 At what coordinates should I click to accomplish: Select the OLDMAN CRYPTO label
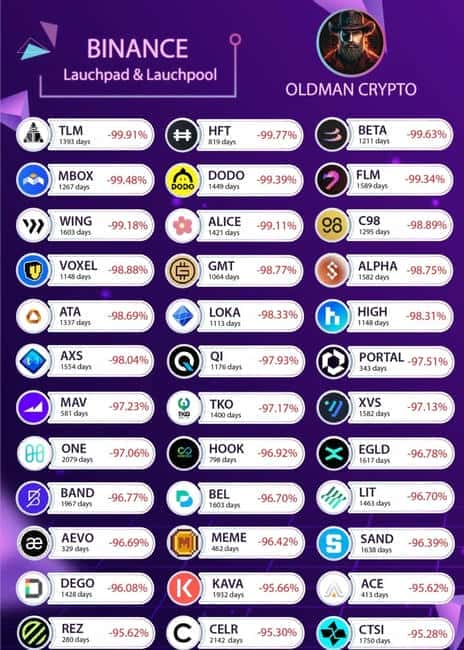(x=351, y=90)
